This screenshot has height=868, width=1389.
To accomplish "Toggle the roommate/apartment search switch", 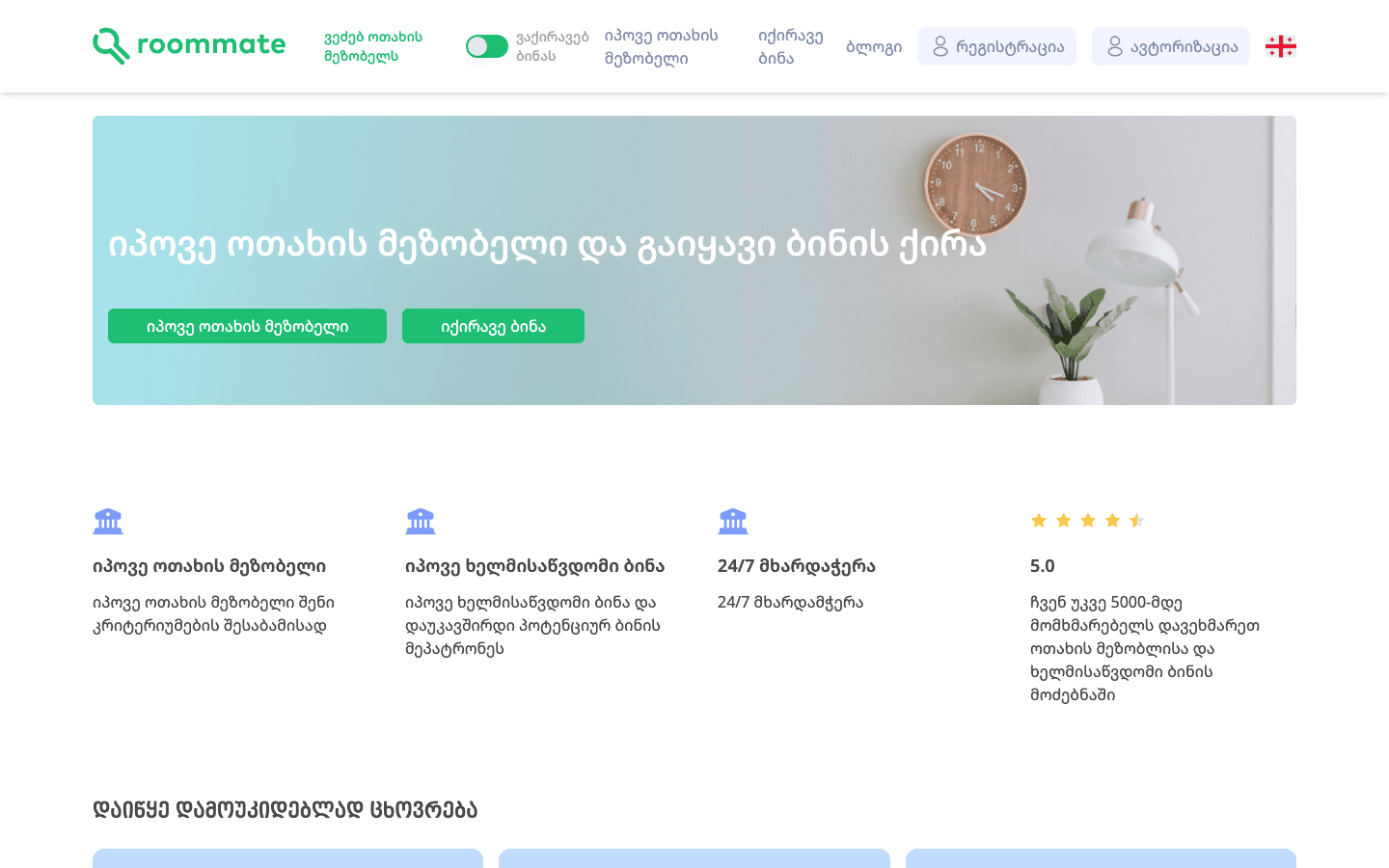I will 486,46.
